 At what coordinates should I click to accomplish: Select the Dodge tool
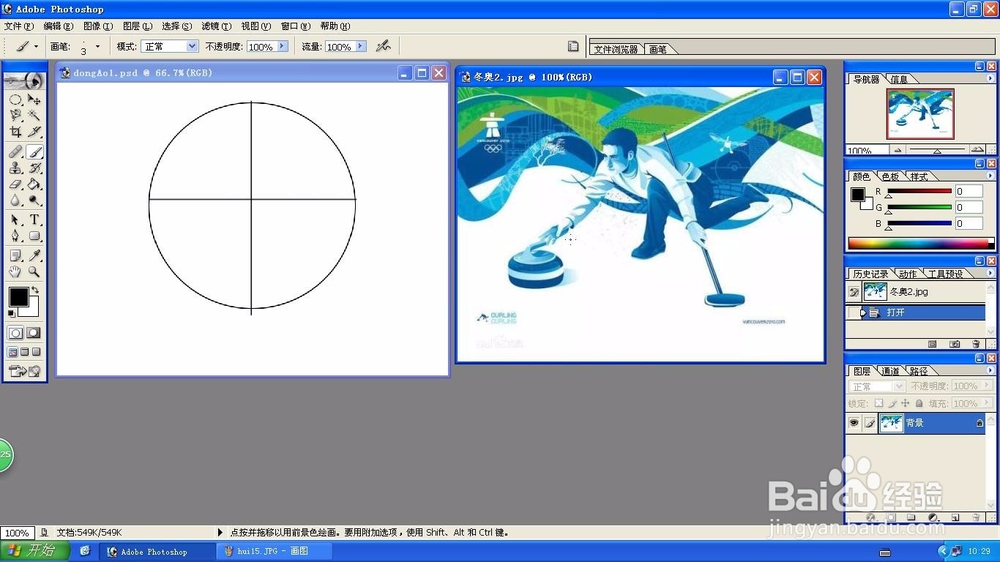[34, 200]
